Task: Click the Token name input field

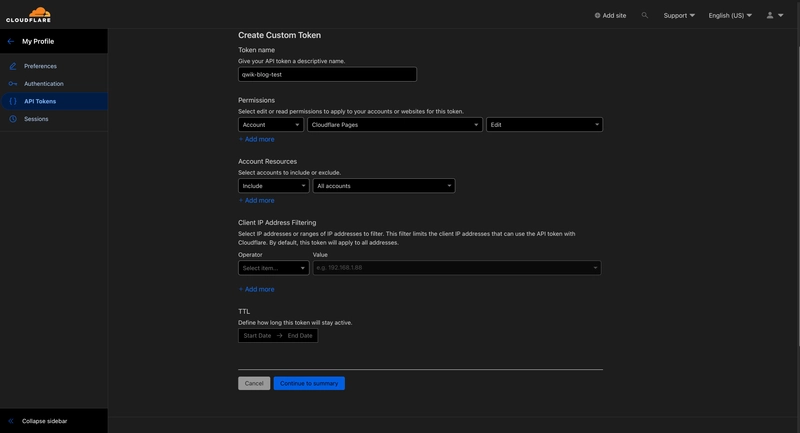Action: coord(327,74)
